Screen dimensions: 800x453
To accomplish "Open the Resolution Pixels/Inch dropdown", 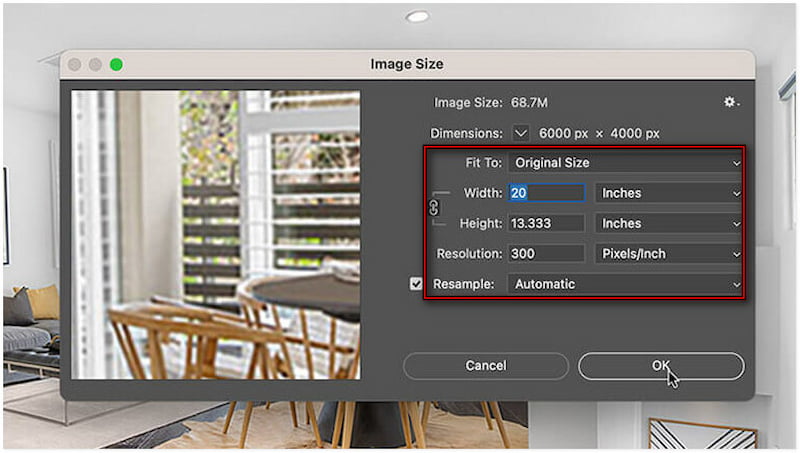I will [x=669, y=254].
